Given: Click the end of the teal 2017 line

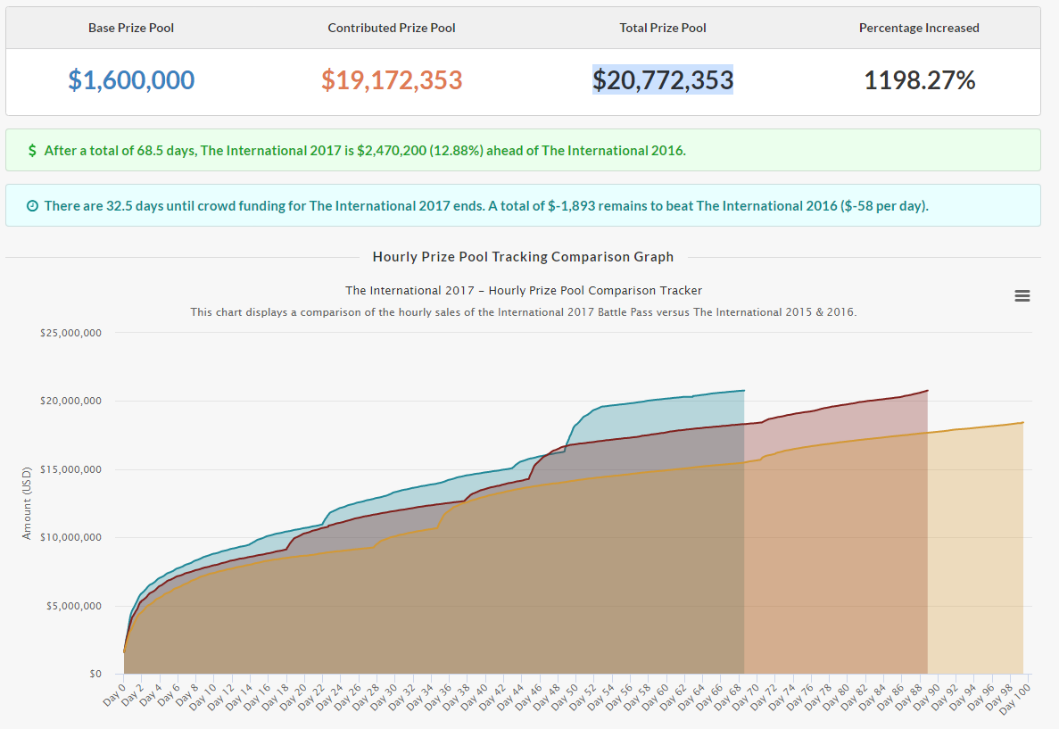Looking at the screenshot, I should pos(744,391).
